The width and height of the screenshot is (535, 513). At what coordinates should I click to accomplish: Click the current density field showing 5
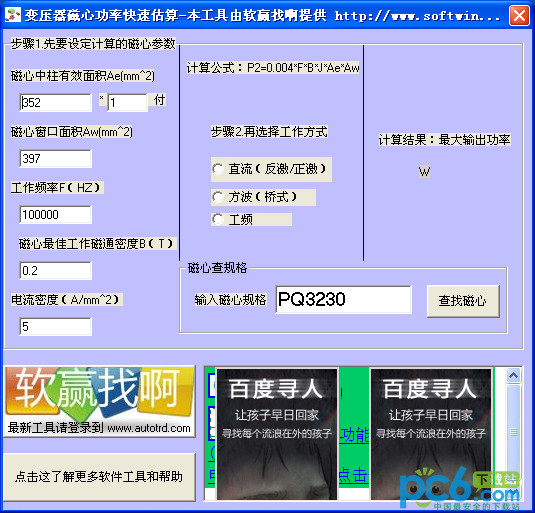[56, 326]
